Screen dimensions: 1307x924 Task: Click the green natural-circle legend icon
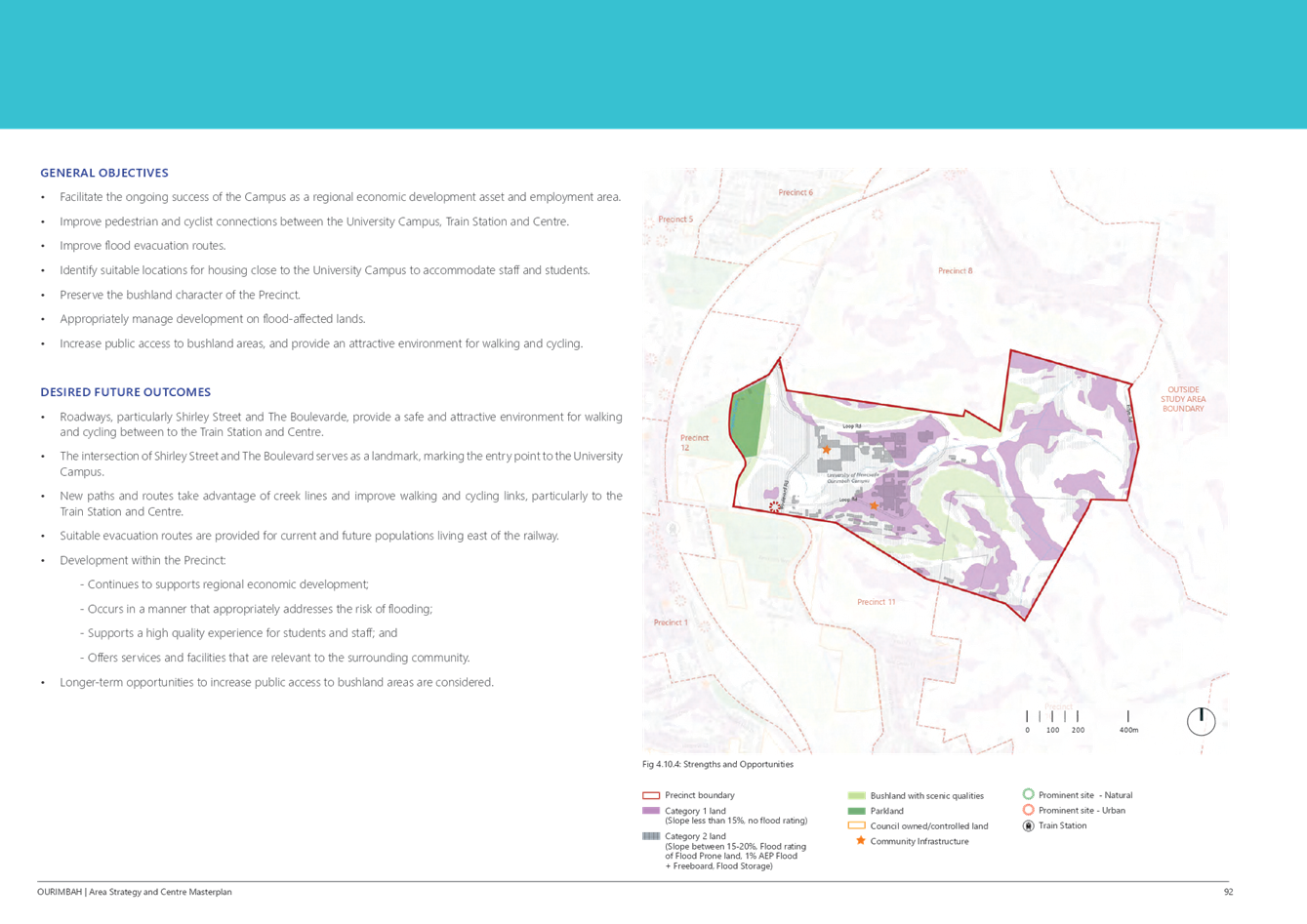coord(1028,795)
